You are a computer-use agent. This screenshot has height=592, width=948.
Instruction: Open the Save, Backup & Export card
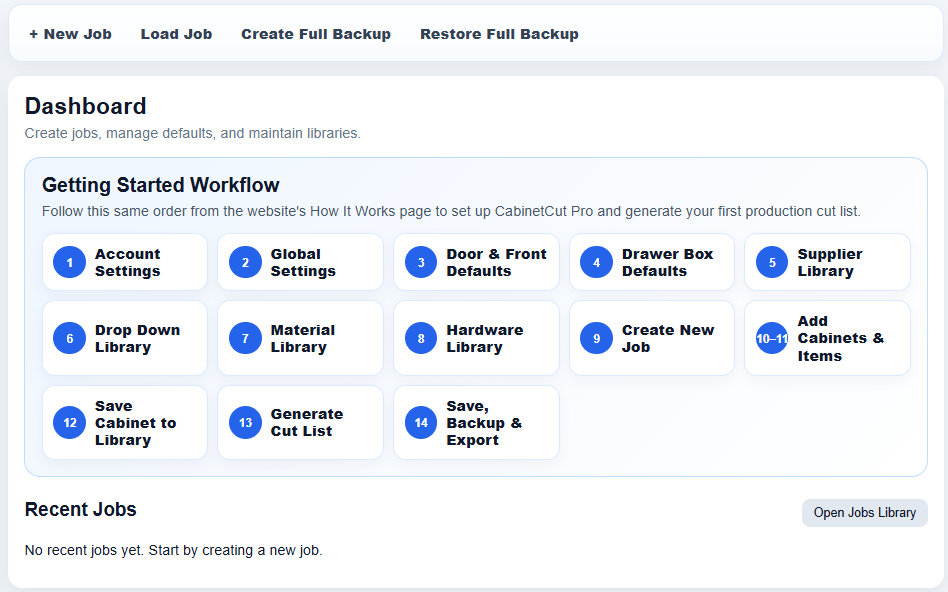pos(476,423)
